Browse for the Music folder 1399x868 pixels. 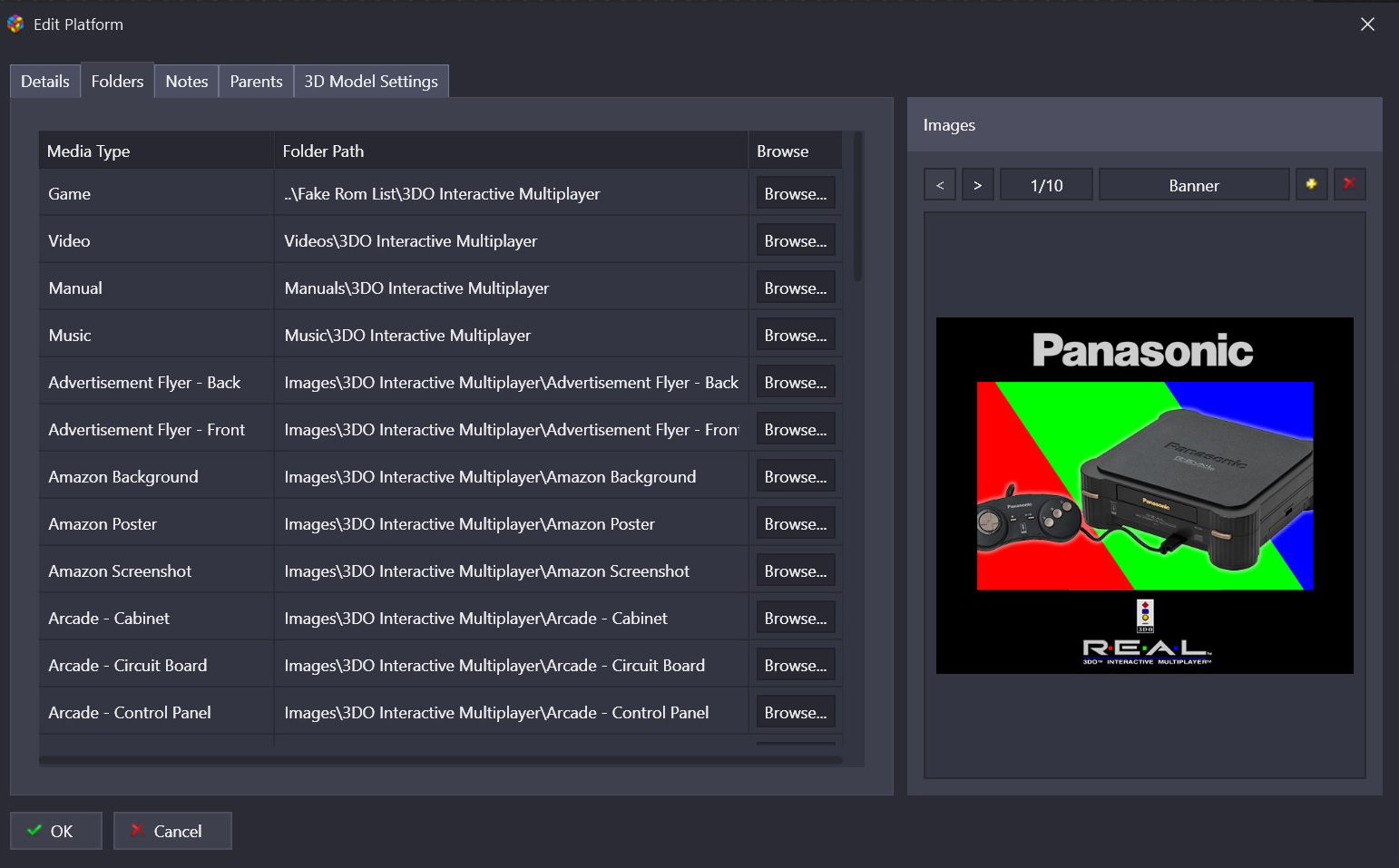pyautogui.click(x=796, y=335)
